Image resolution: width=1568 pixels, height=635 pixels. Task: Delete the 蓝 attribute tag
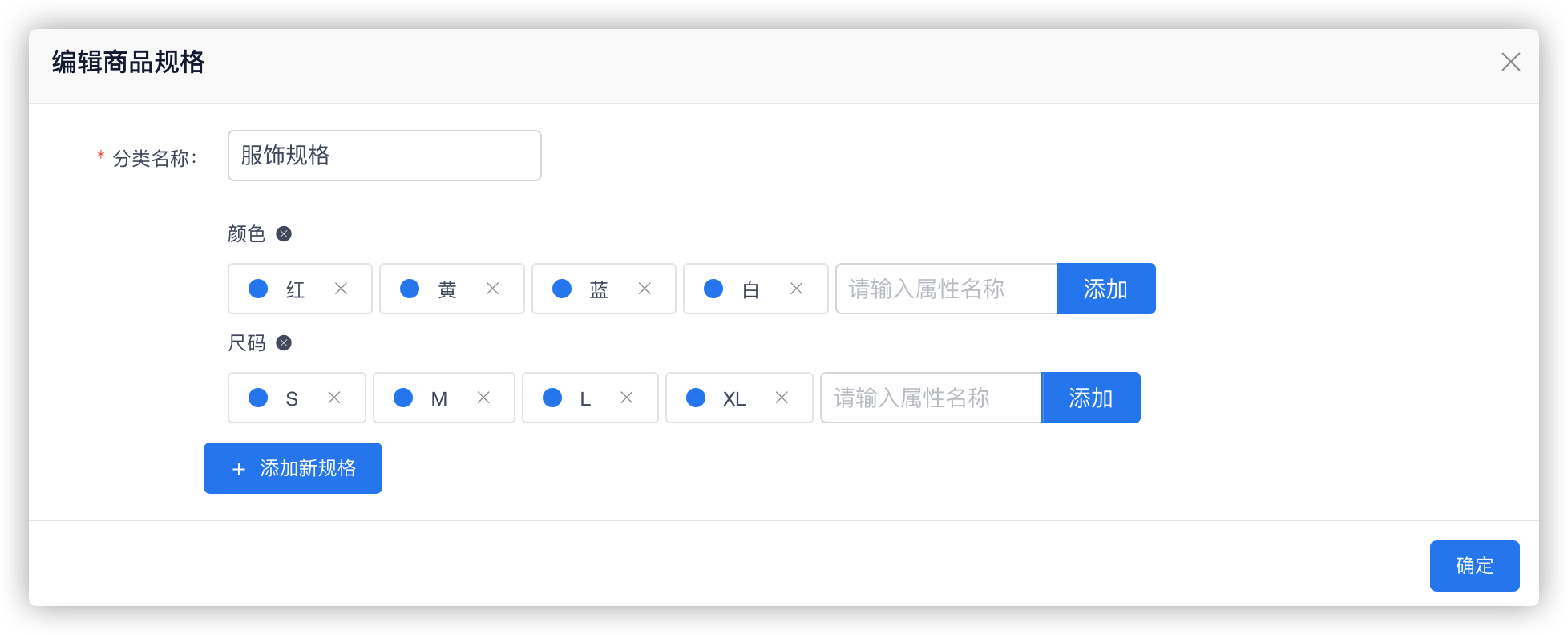click(x=645, y=289)
